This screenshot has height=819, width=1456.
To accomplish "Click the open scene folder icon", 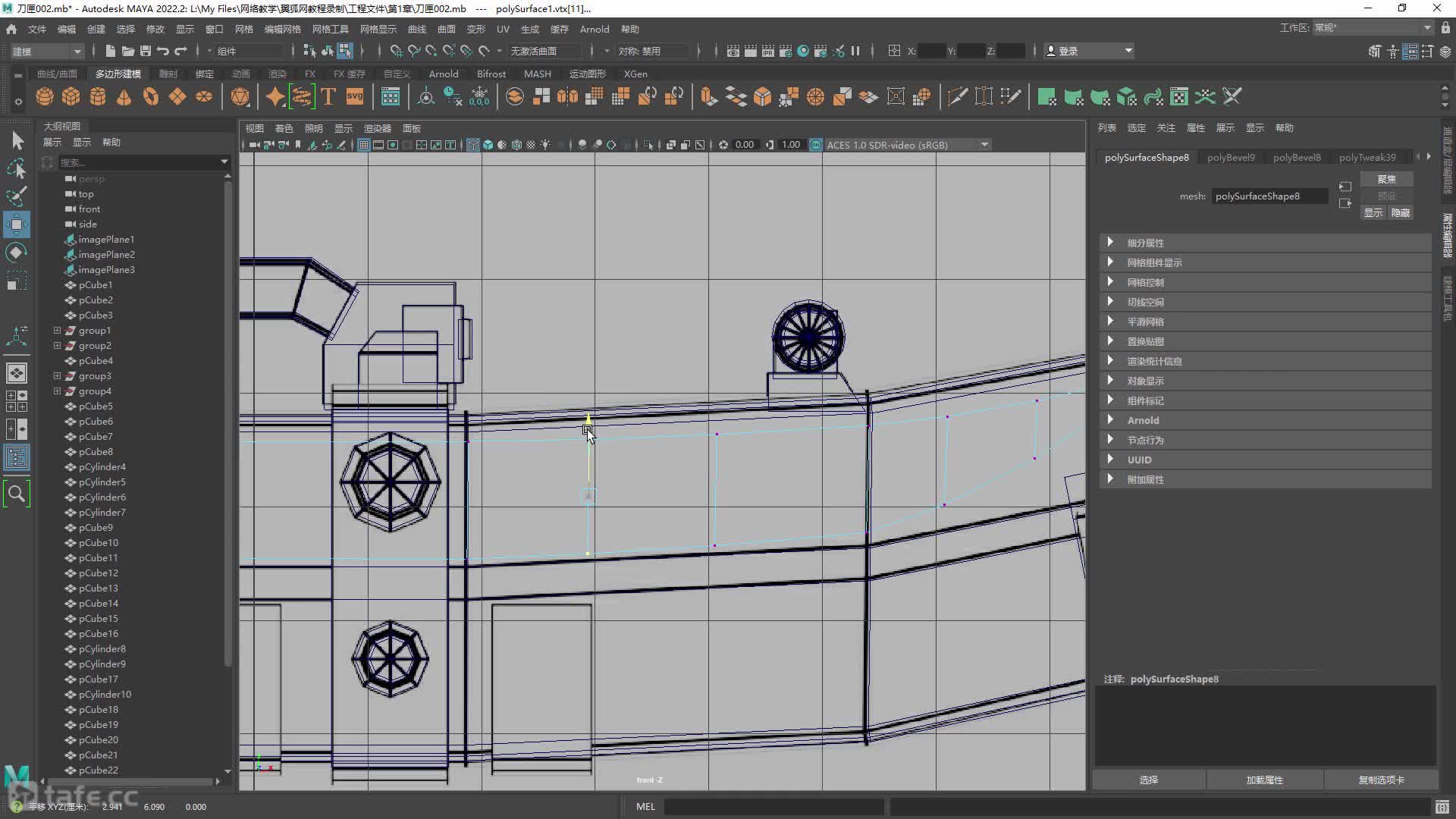I will click(127, 51).
